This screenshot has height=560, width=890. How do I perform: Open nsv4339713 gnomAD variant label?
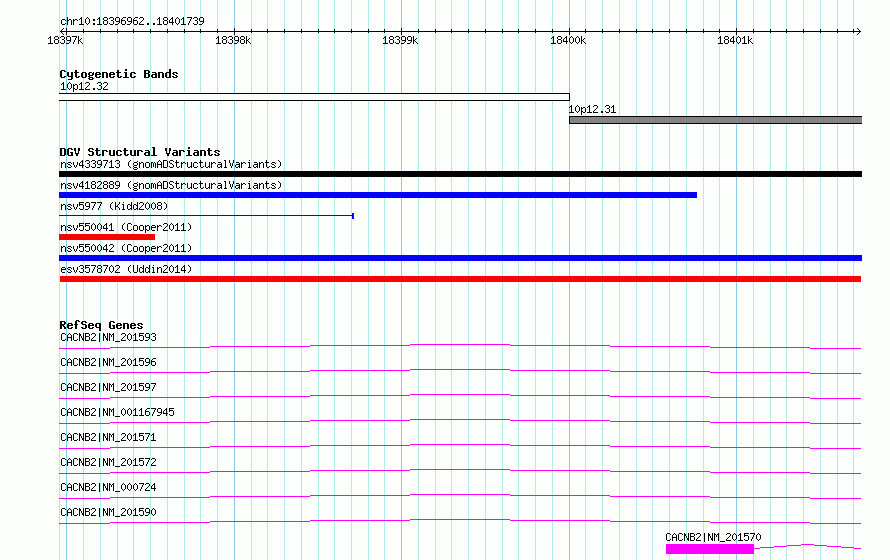click(171, 164)
